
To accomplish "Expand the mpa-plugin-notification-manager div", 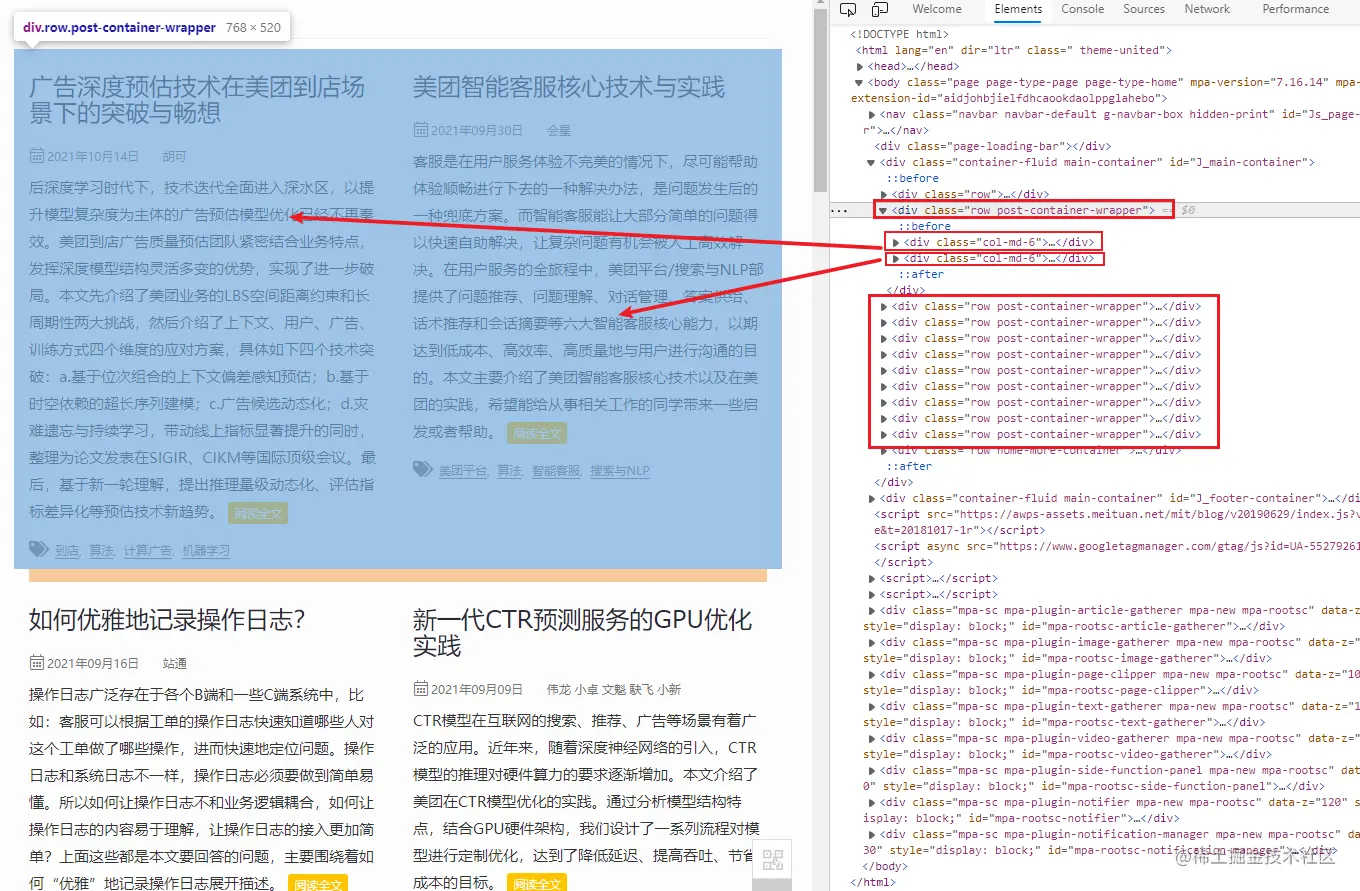I will (x=872, y=834).
